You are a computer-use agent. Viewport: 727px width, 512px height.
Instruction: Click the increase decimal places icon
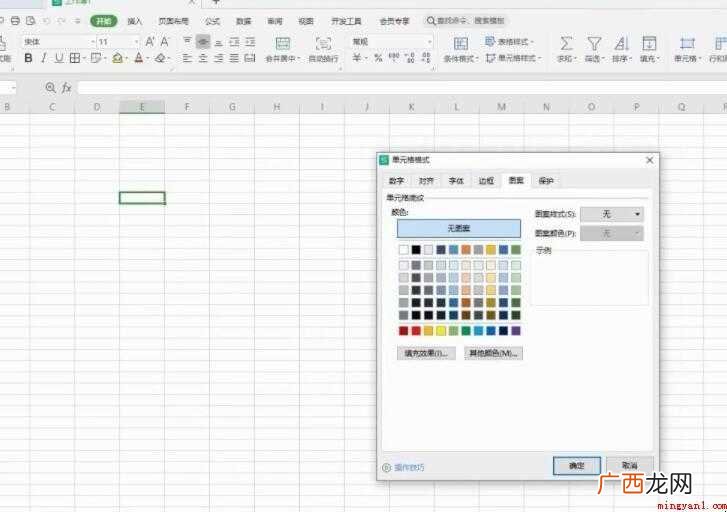pyautogui.click(x=410, y=58)
